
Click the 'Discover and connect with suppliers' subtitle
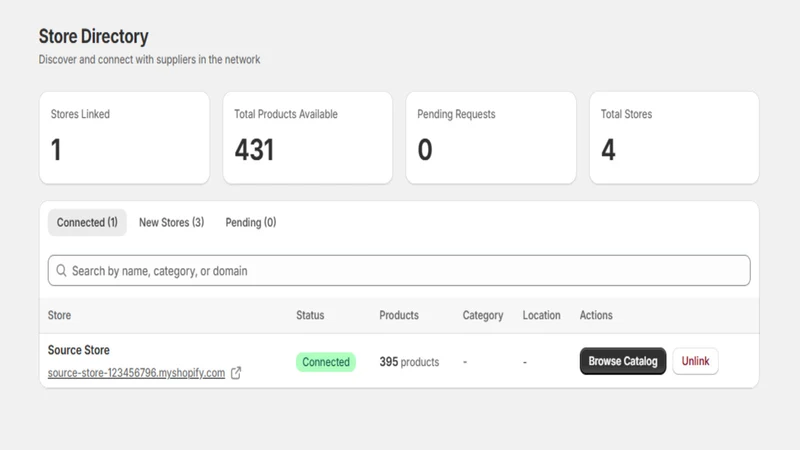coord(149,59)
